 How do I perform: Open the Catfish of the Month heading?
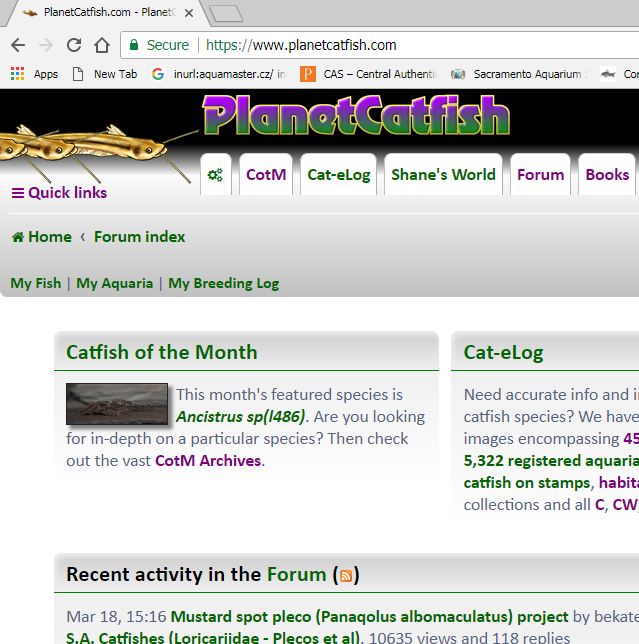pos(162,352)
